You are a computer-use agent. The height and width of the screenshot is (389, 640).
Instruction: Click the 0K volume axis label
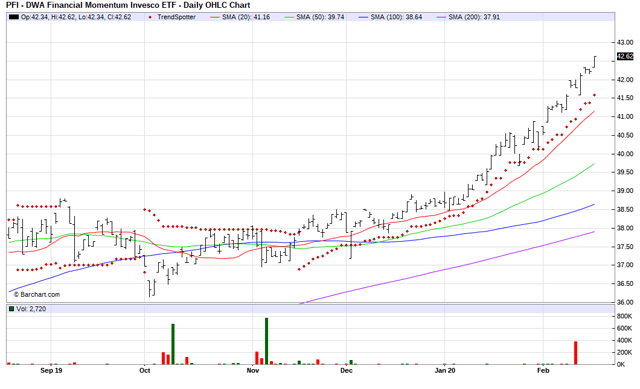[x=621, y=365]
